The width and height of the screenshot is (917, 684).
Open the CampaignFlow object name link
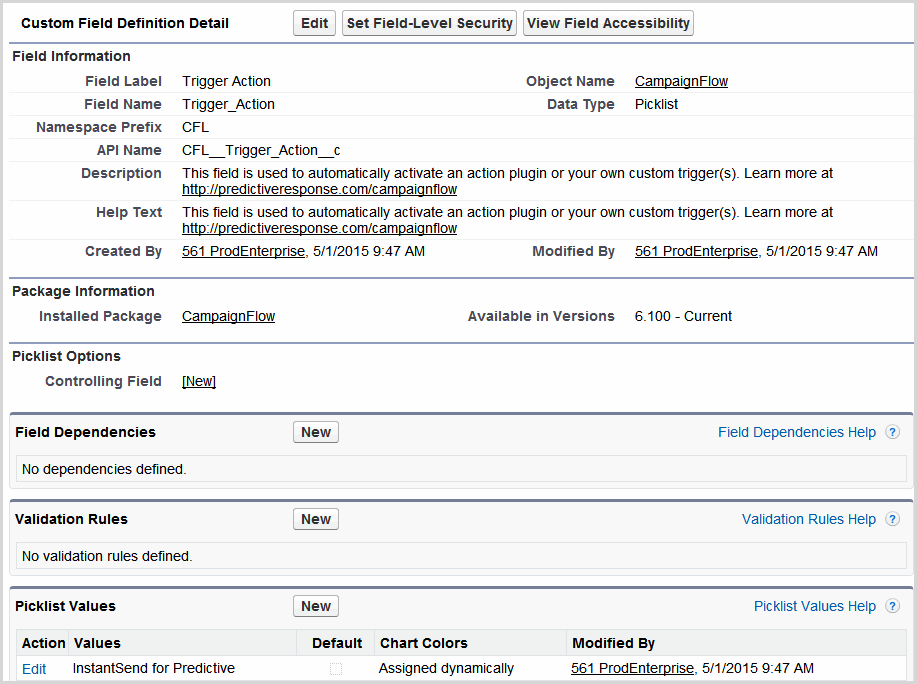(681, 81)
